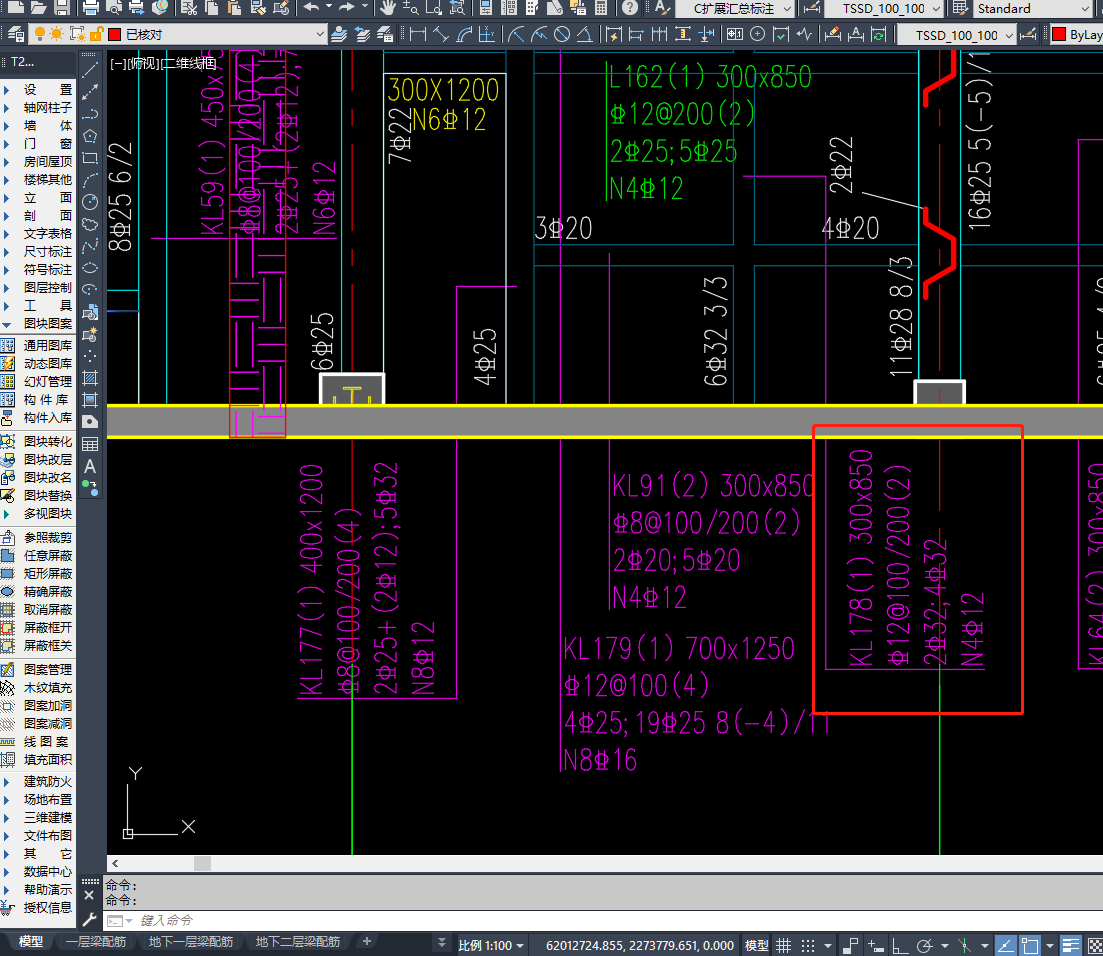The width and height of the screenshot is (1103, 956).
Task: Open the Layer Properties manager icon
Action: (15, 34)
